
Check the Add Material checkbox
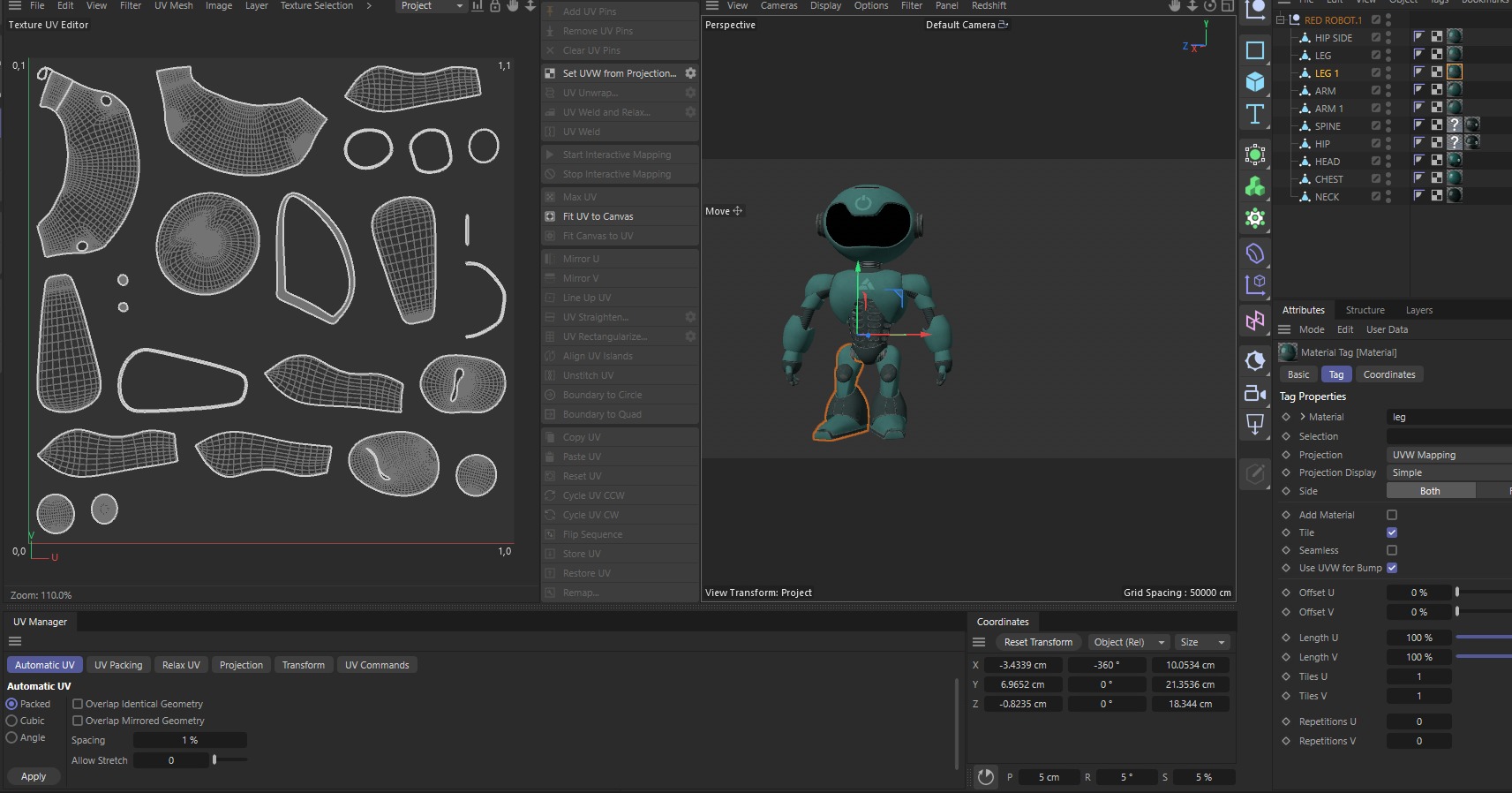1392,515
